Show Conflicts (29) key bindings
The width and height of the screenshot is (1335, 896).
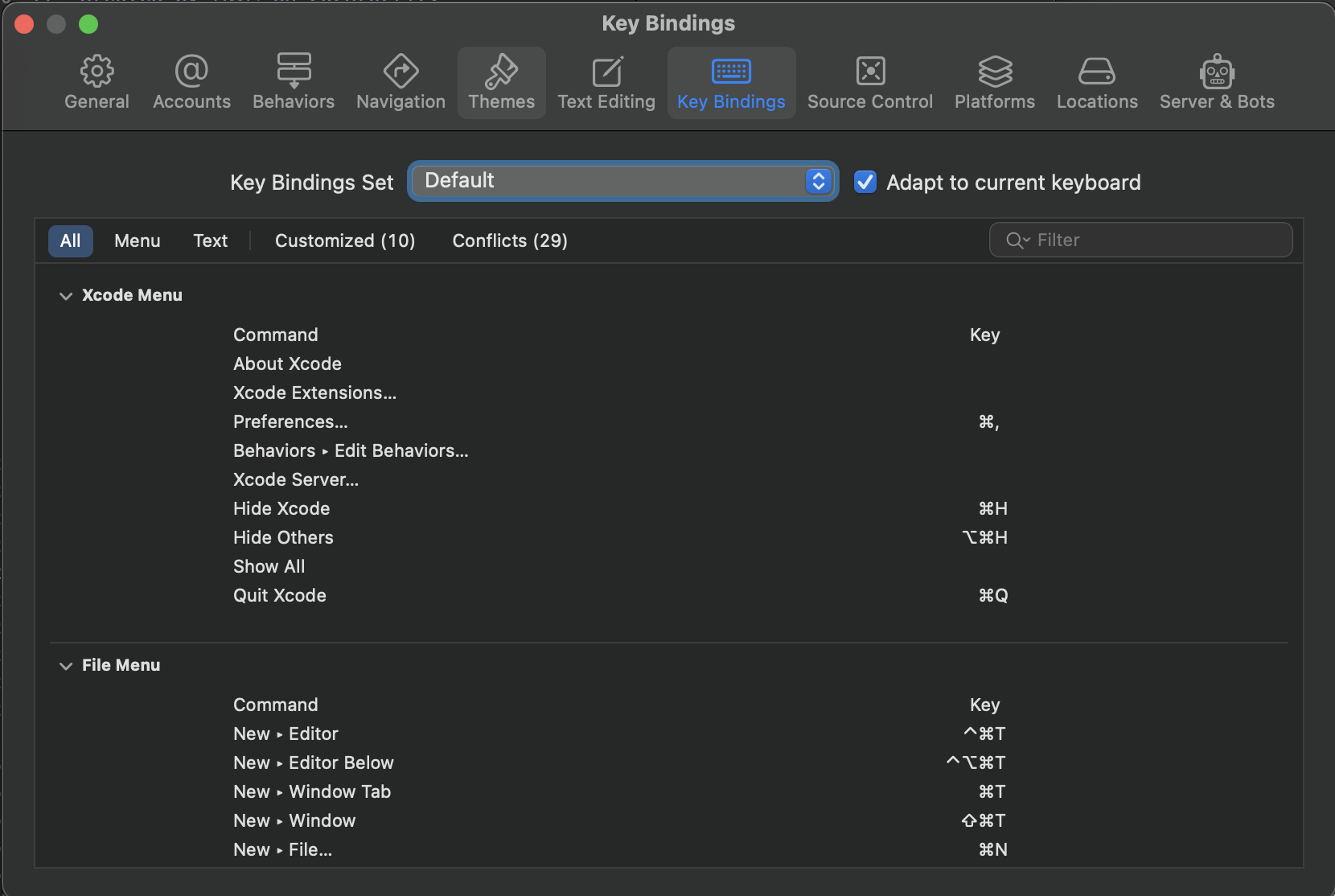(510, 240)
